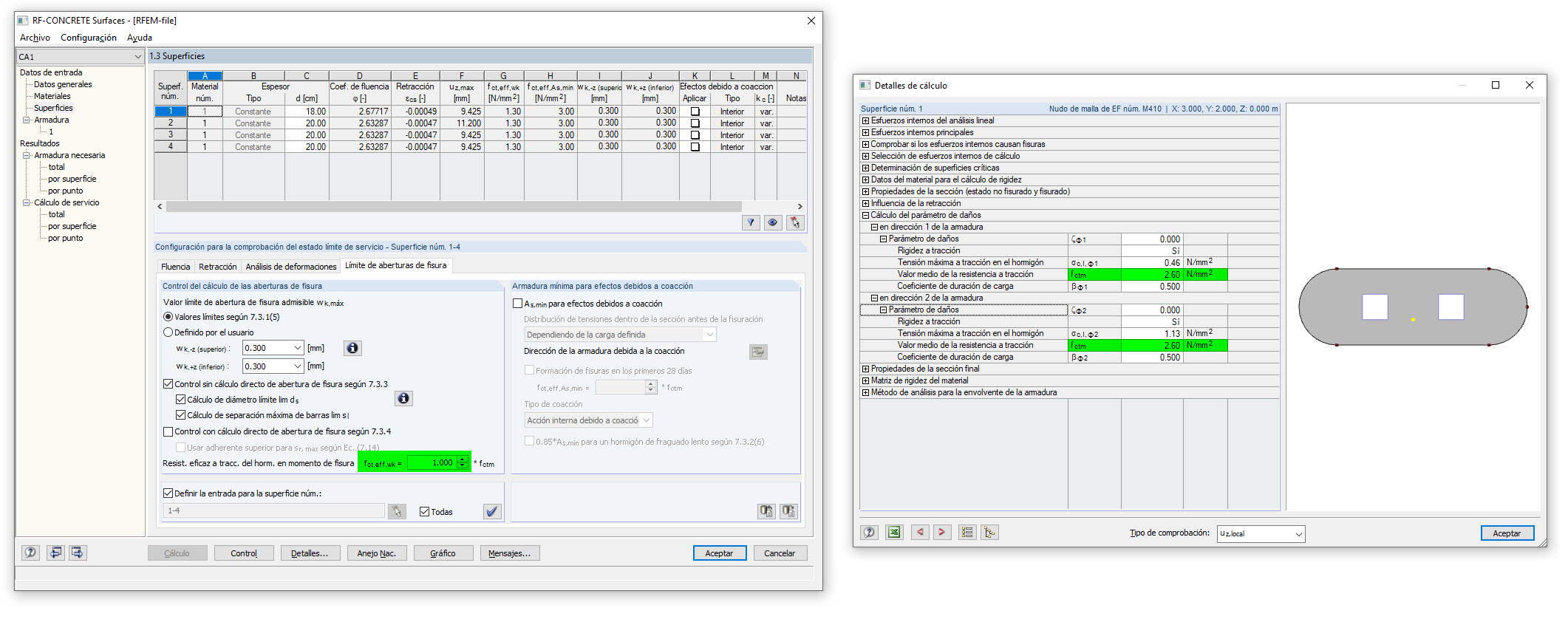
Task: Toggle Cálculo de diámetro límite lim ds
Action: [x=181, y=400]
